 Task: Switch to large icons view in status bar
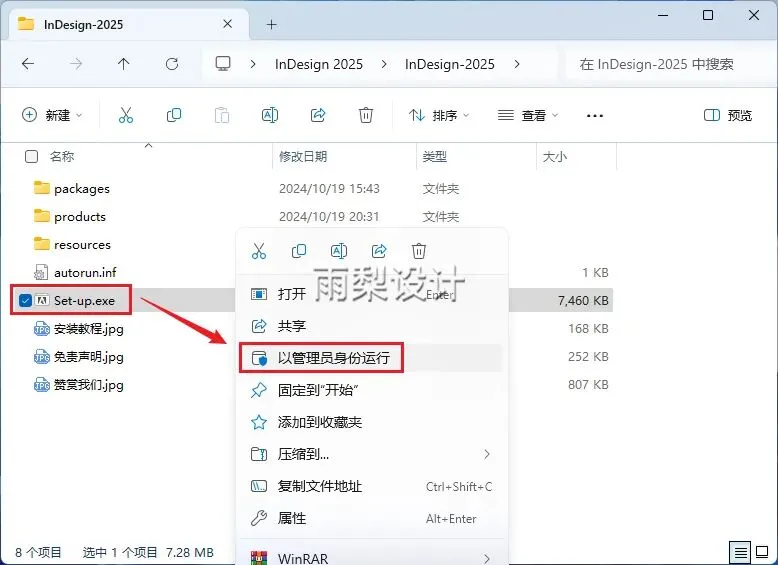(762, 552)
